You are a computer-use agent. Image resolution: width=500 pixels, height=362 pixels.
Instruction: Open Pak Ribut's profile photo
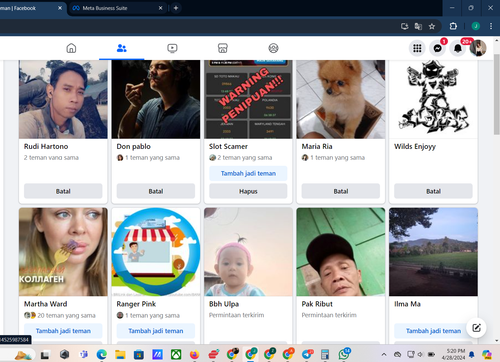pyautogui.click(x=341, y=252)
